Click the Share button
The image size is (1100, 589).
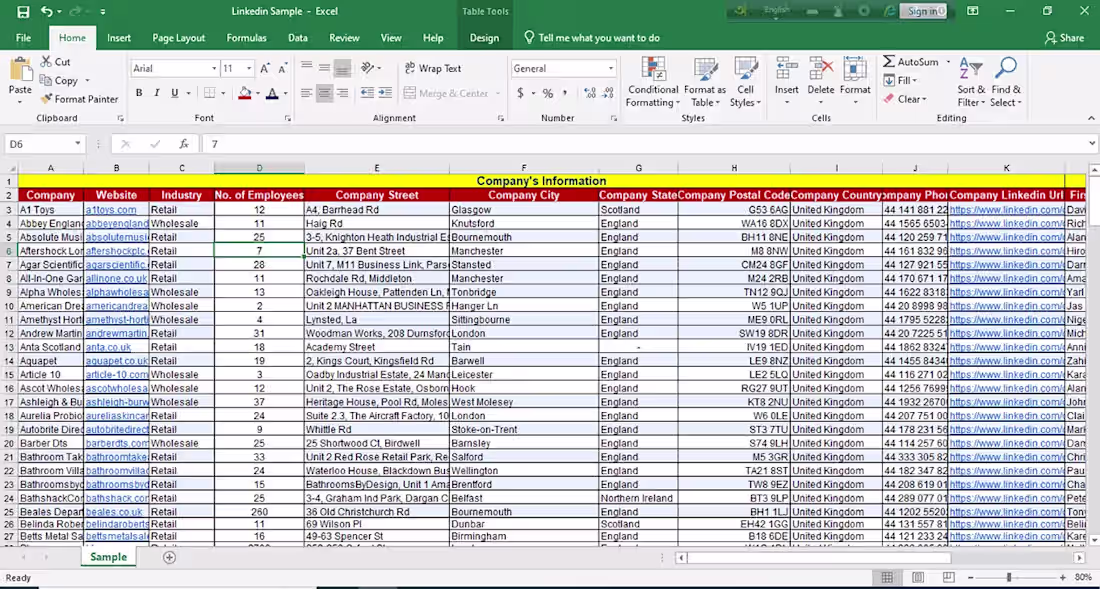point(1064,38)
